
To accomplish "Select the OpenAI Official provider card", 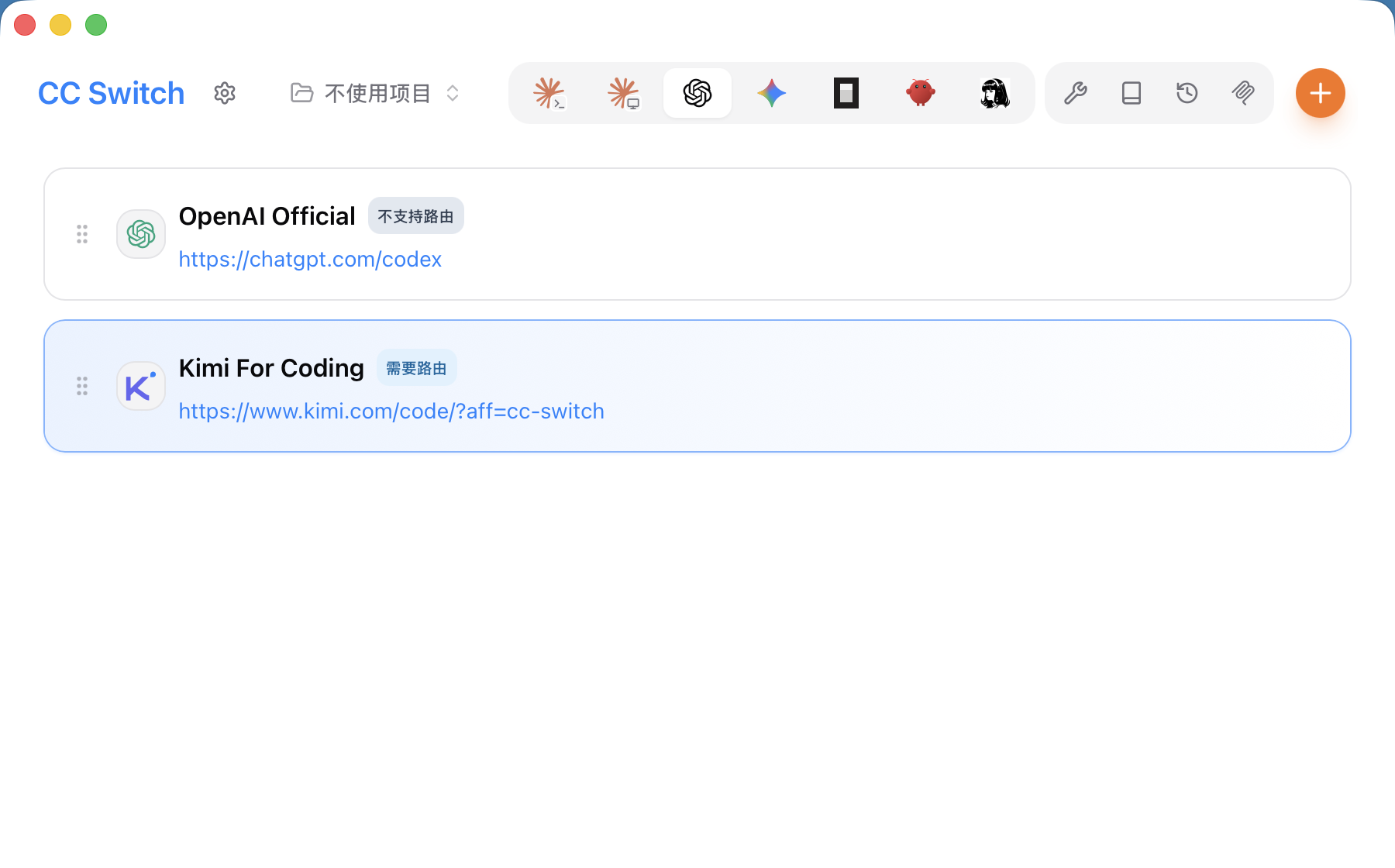I will tap(697, 234).
